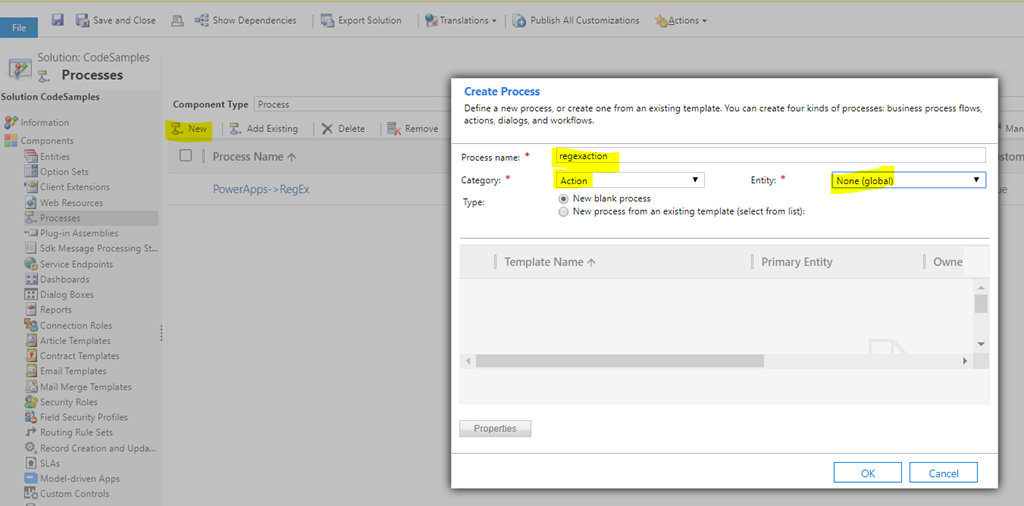Click the Properties button in dialog
Screen dimensions: 1024x506
(x=495, y=429)
